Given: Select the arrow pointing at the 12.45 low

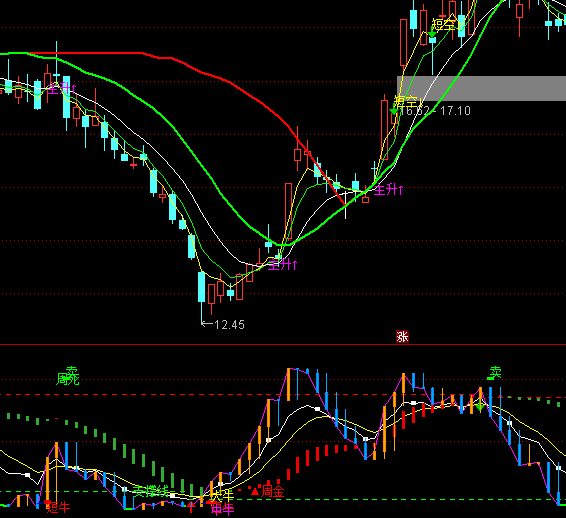Looking at the screenshot, I should point(207,324).
